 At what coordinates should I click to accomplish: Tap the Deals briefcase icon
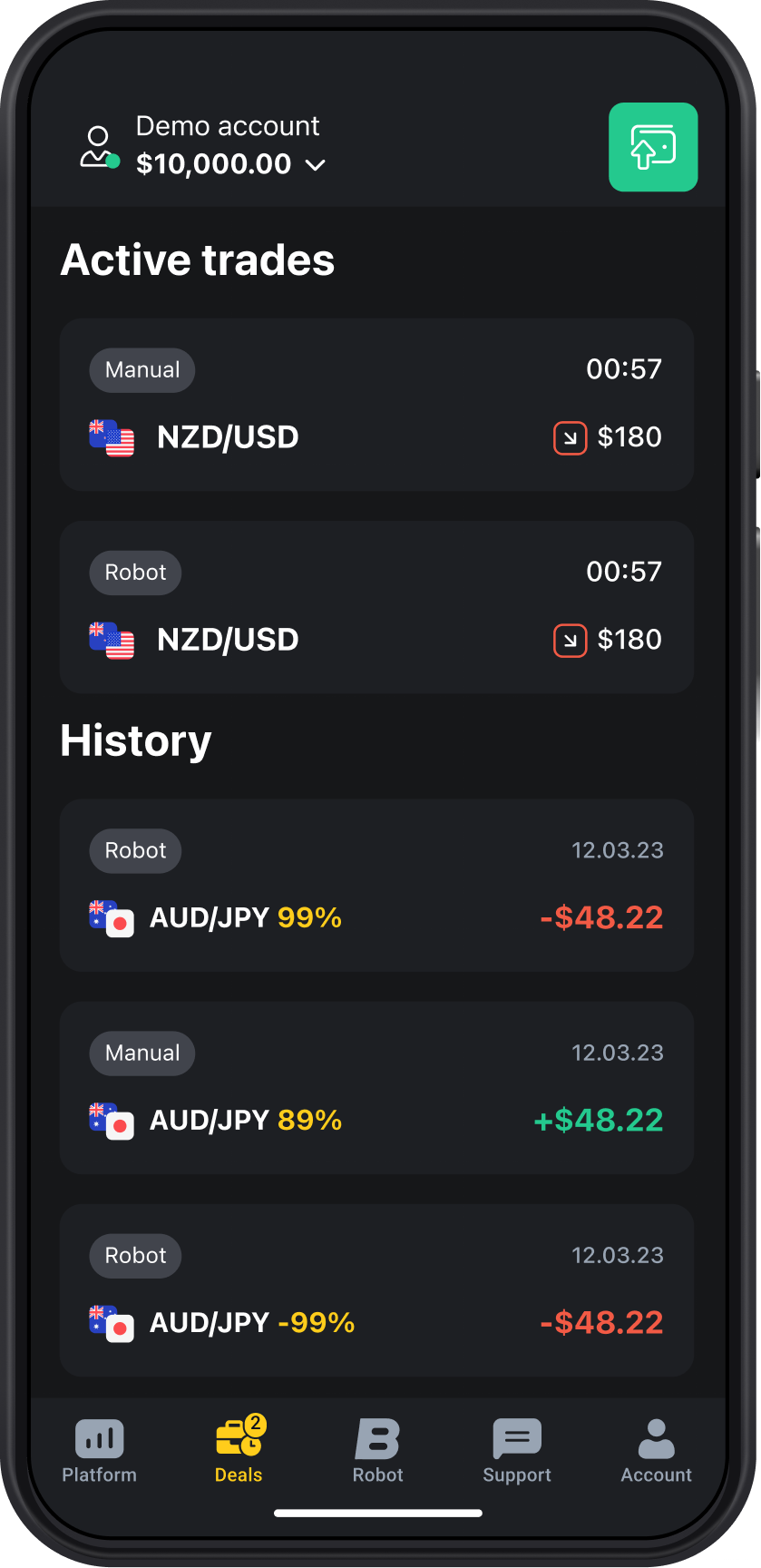(239, 1437)
